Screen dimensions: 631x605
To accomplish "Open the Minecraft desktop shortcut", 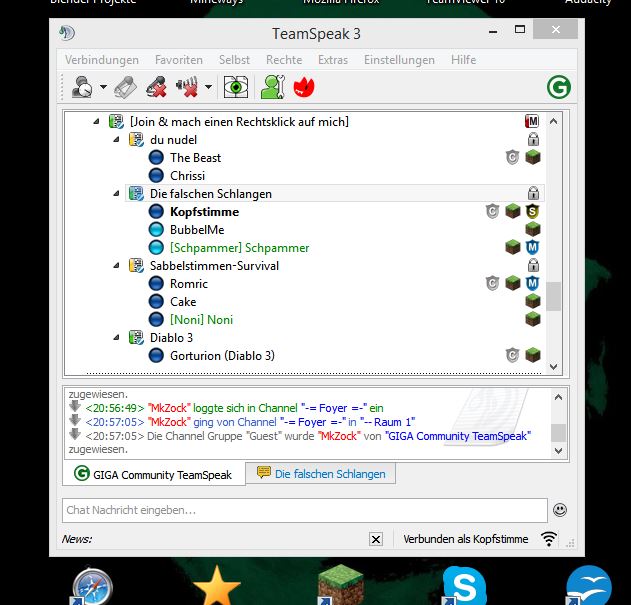I will (x=340, y=585).
